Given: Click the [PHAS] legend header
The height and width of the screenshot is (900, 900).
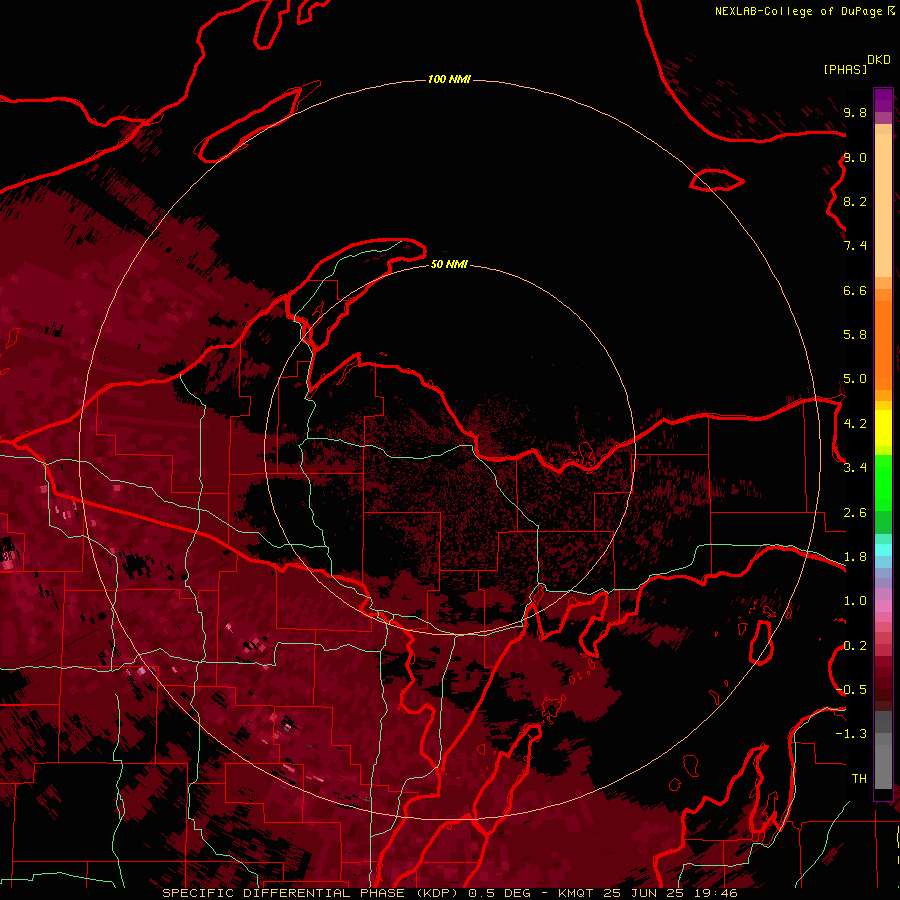Looking at the screenshot, I should [x=845, y=69].
